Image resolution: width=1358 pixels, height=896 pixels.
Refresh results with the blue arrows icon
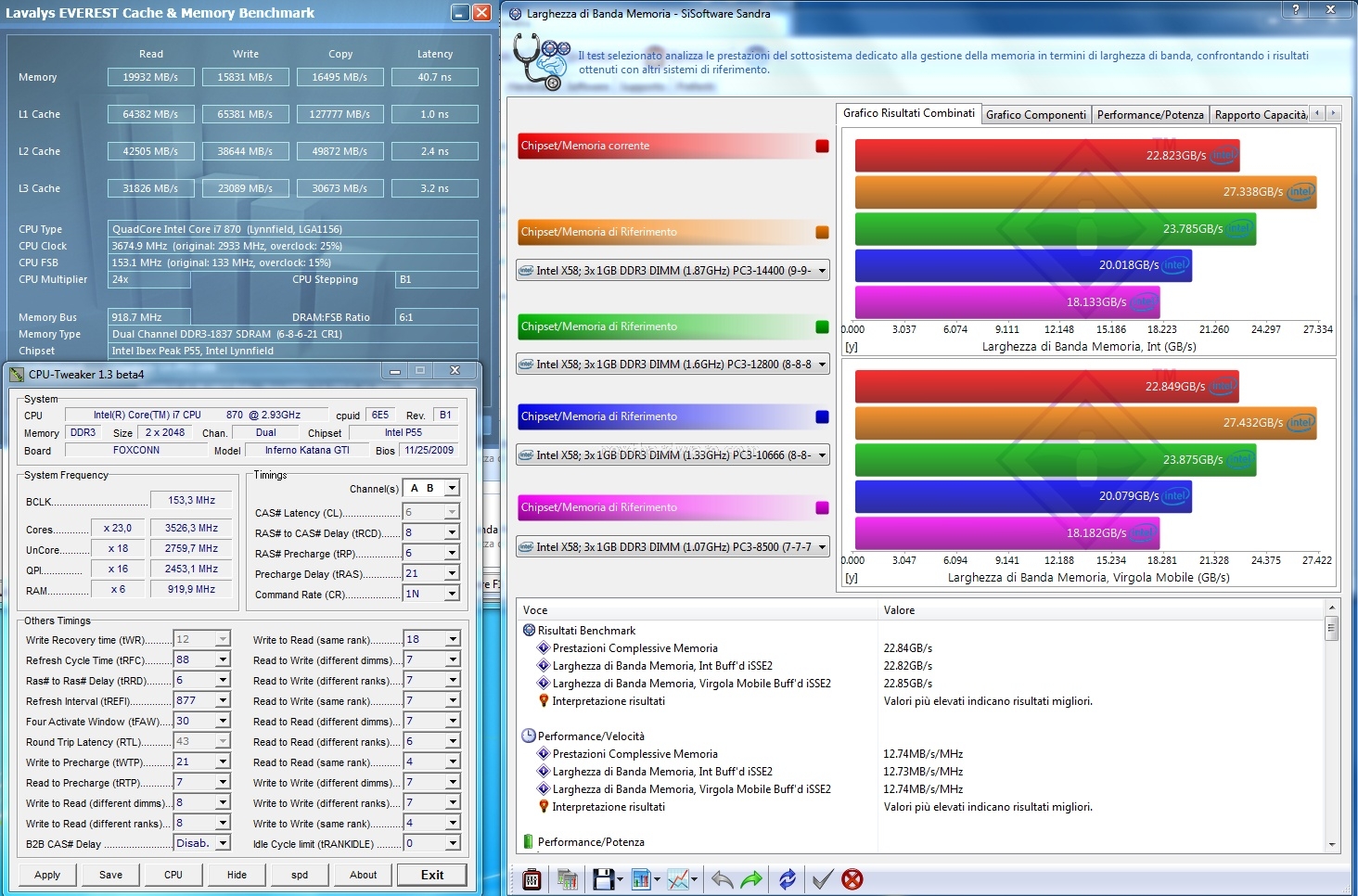coord(788,879)
